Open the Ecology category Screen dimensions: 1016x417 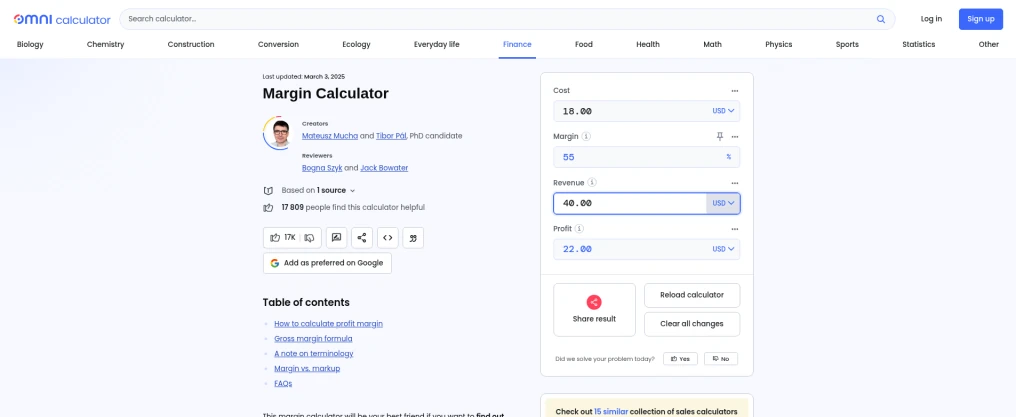pos(356,45)
